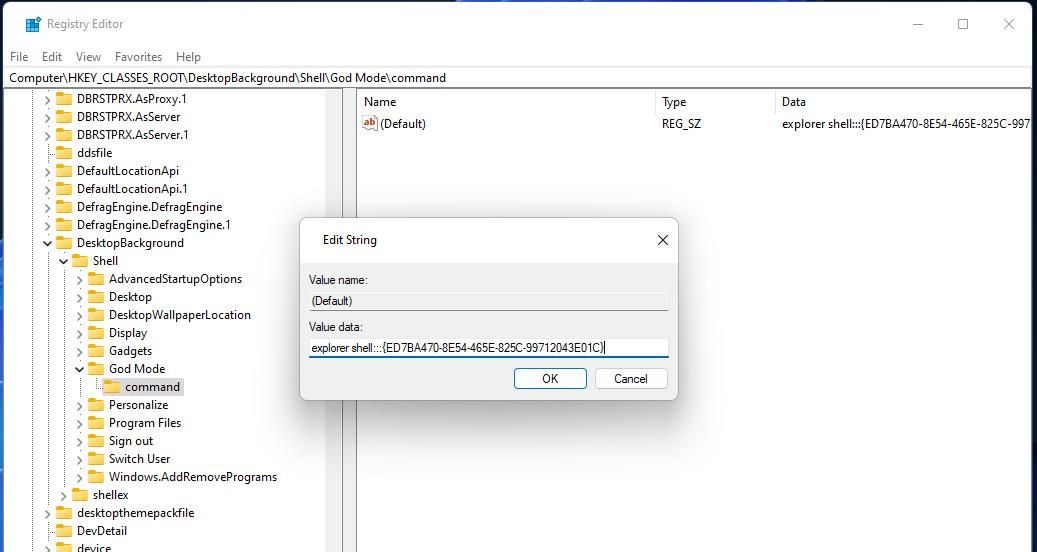1037x552 pixels.
Task: Expand DBRSTPRX.AsProxy.1 key
Action: pos(48,99)
